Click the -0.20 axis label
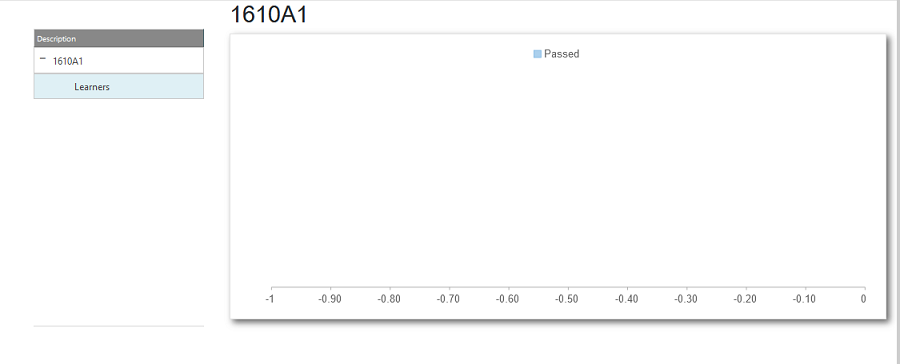 tap(746, 299)
